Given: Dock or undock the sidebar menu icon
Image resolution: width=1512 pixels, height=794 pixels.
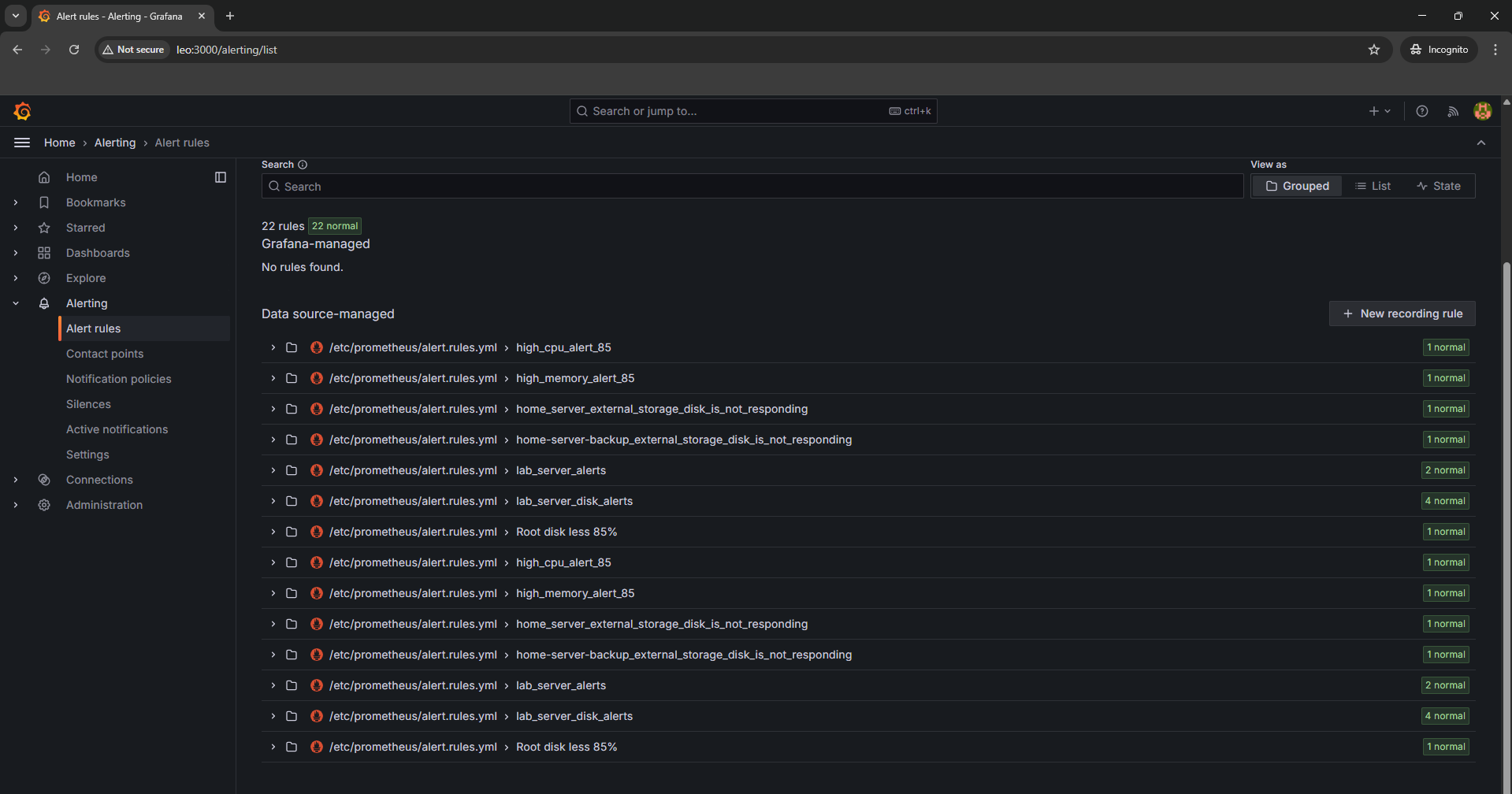Looking at the screenshot, I should [221, 177].
